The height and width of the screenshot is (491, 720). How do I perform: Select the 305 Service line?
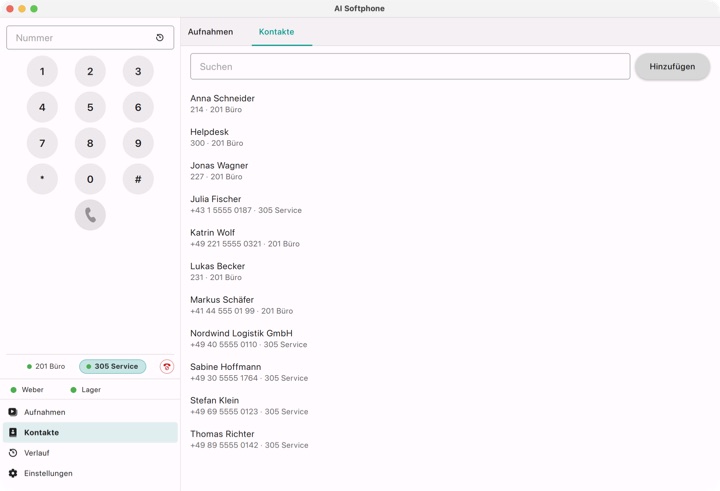point(112,367)
